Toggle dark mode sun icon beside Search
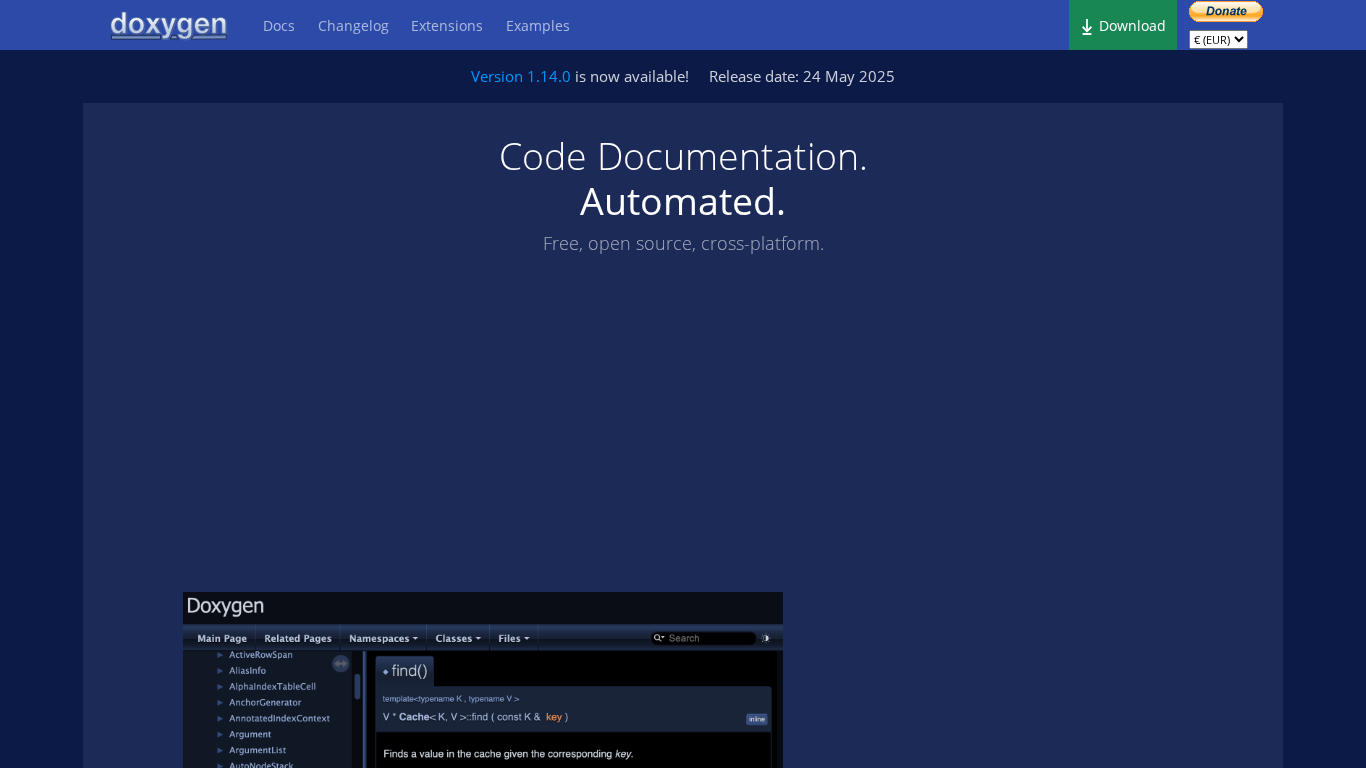Screen dimensions: 1366x768 coord(766,638)
